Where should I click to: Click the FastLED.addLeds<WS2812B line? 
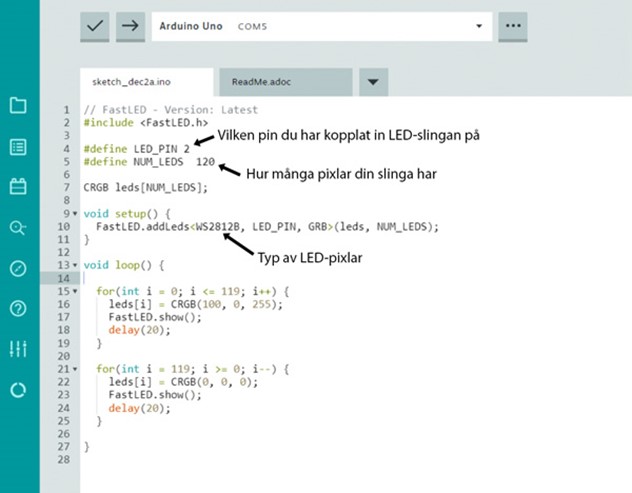point(267,227)
